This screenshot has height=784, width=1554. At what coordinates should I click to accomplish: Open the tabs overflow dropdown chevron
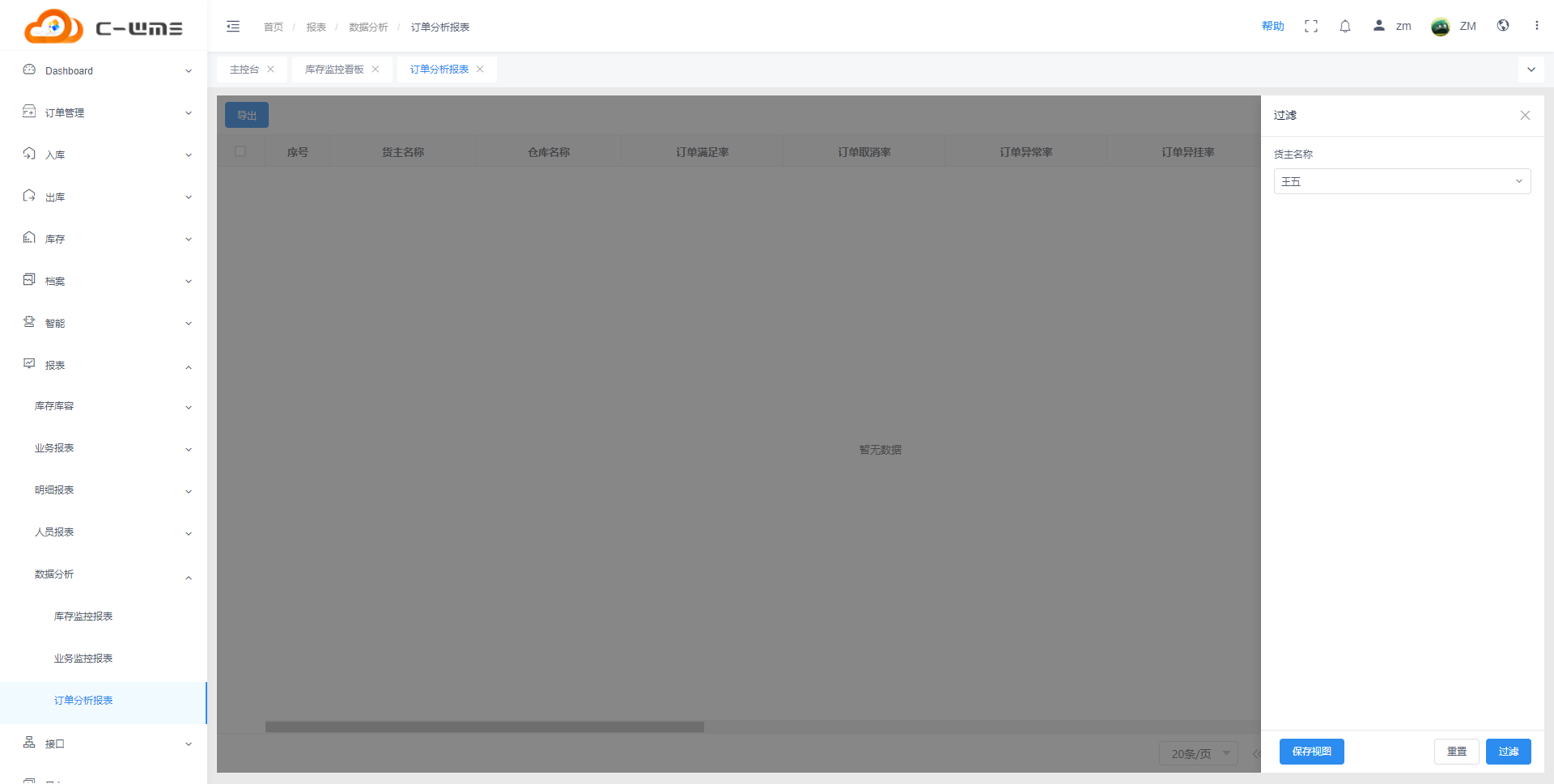tap(1531, 70)
